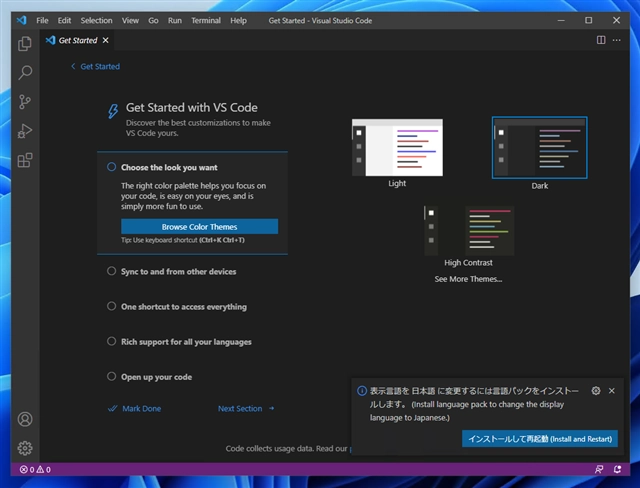
Task: Open the Search view in activity bar
Action: (x=25, y=73)
